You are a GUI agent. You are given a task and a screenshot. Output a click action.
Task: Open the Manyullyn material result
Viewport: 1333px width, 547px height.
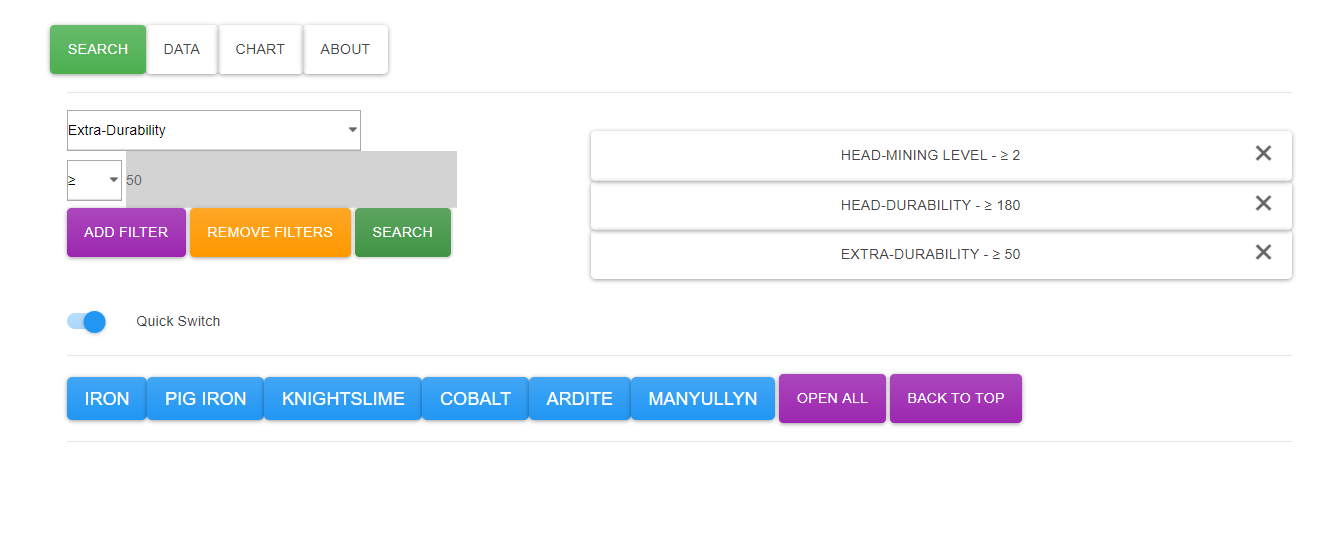click(703, 399)
